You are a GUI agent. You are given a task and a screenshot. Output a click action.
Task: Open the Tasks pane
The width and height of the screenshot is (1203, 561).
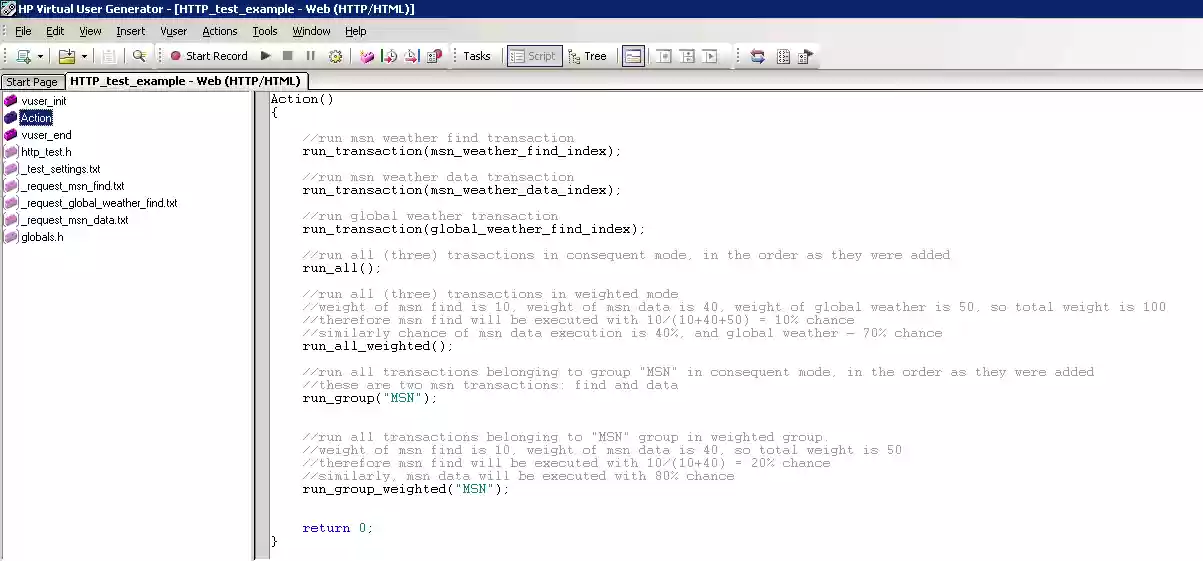click(477, 56)
